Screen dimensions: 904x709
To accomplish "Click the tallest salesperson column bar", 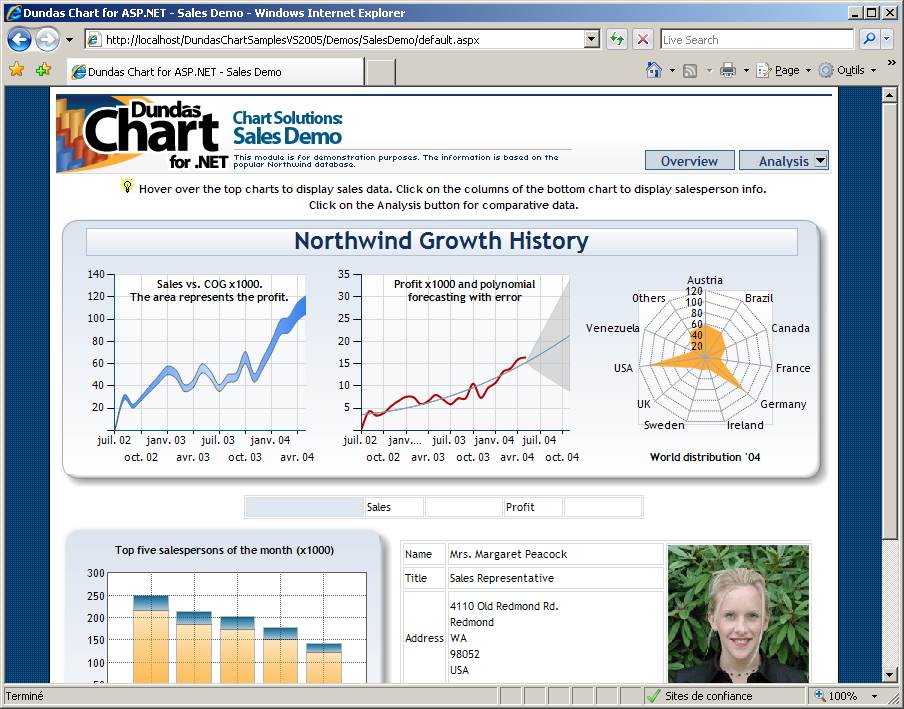I will (x=151, y=639).
